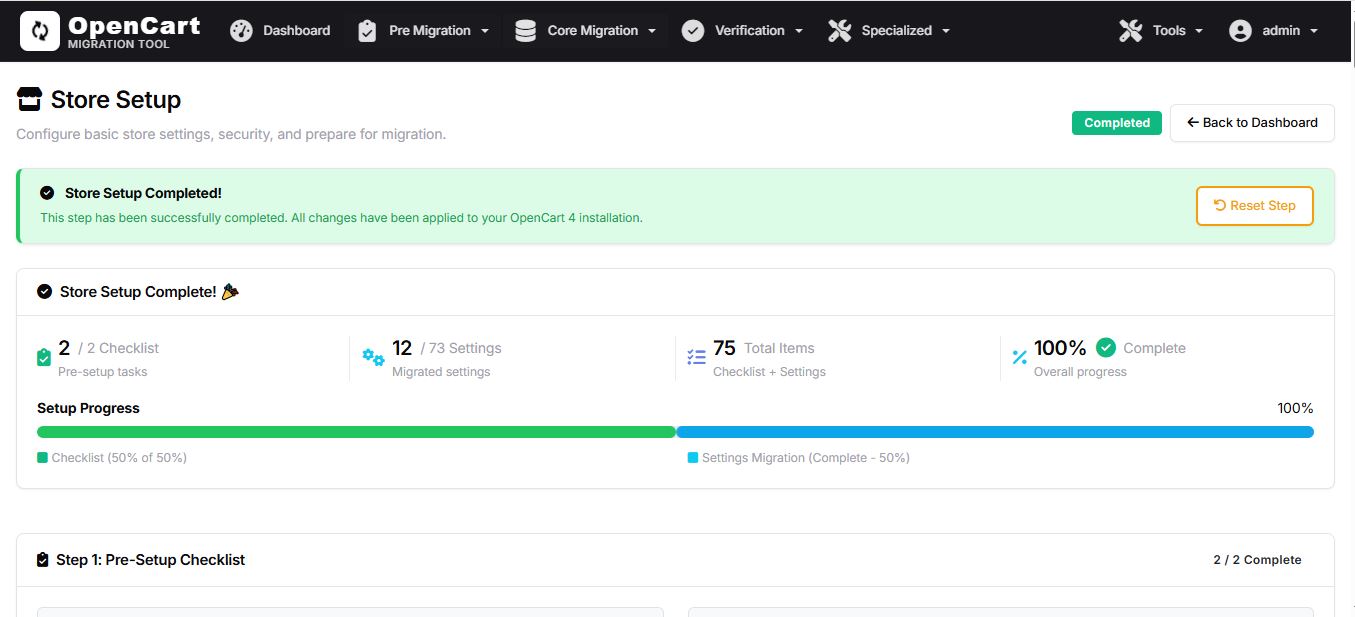Click the Specialized wrench and screwdriver icon
The height and width of the screenshot is (617, 1355).
coord(840,31)
